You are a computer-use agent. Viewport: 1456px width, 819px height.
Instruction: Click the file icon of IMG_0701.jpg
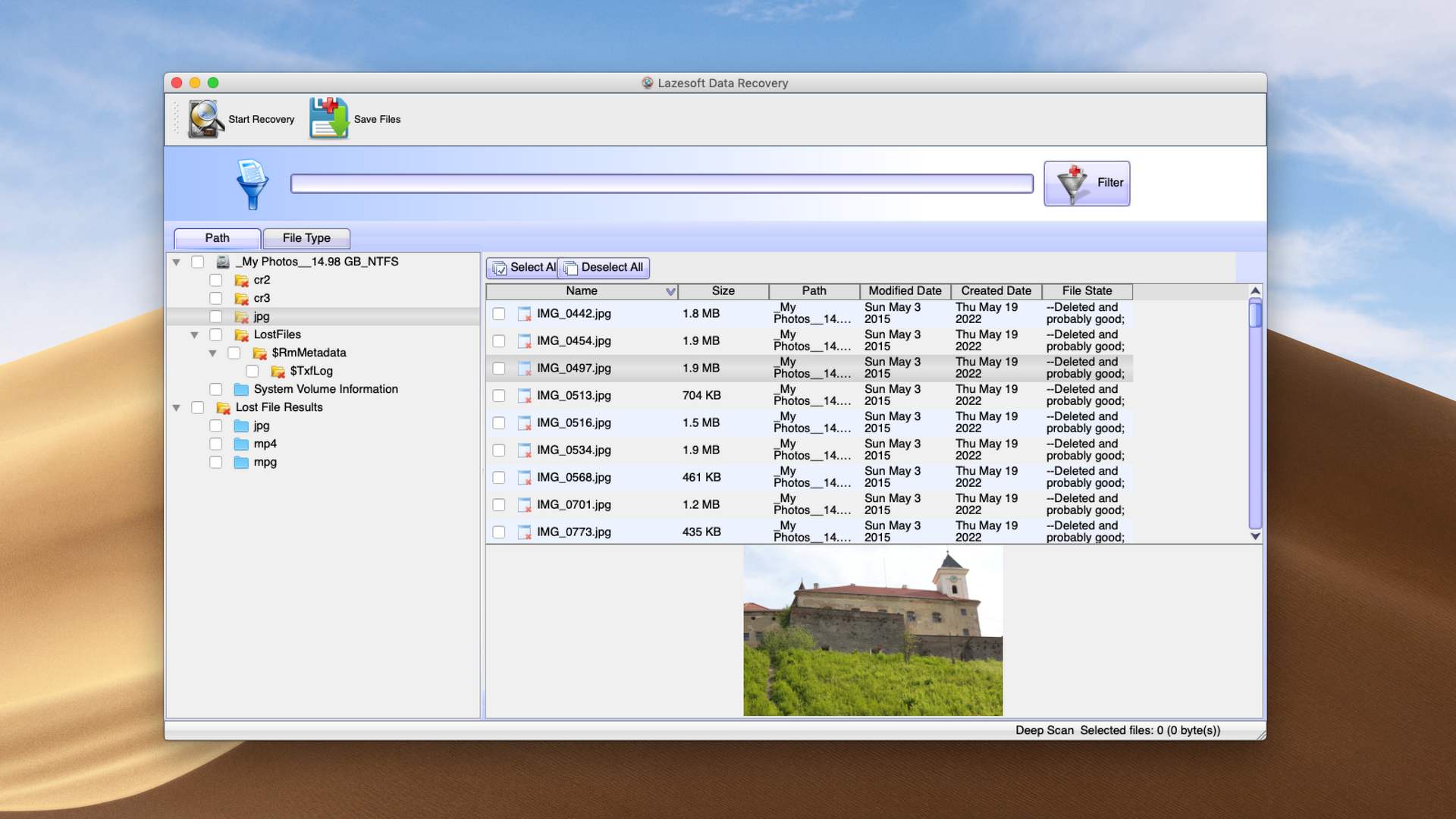(x=524, y=505)
